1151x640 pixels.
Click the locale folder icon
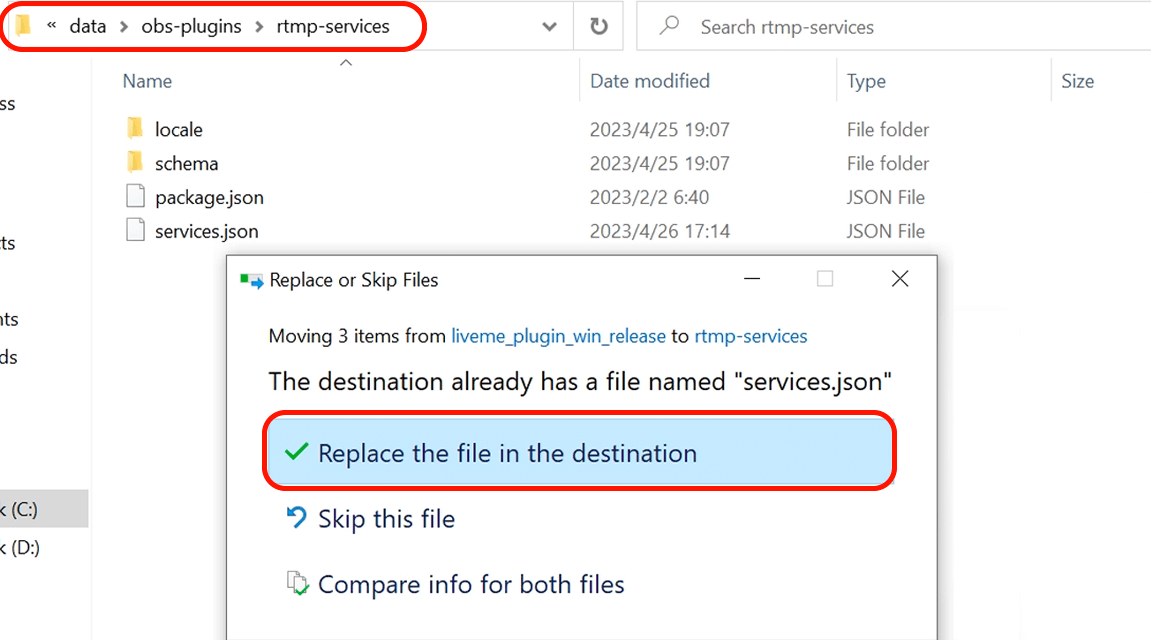(x=136, y=129)
